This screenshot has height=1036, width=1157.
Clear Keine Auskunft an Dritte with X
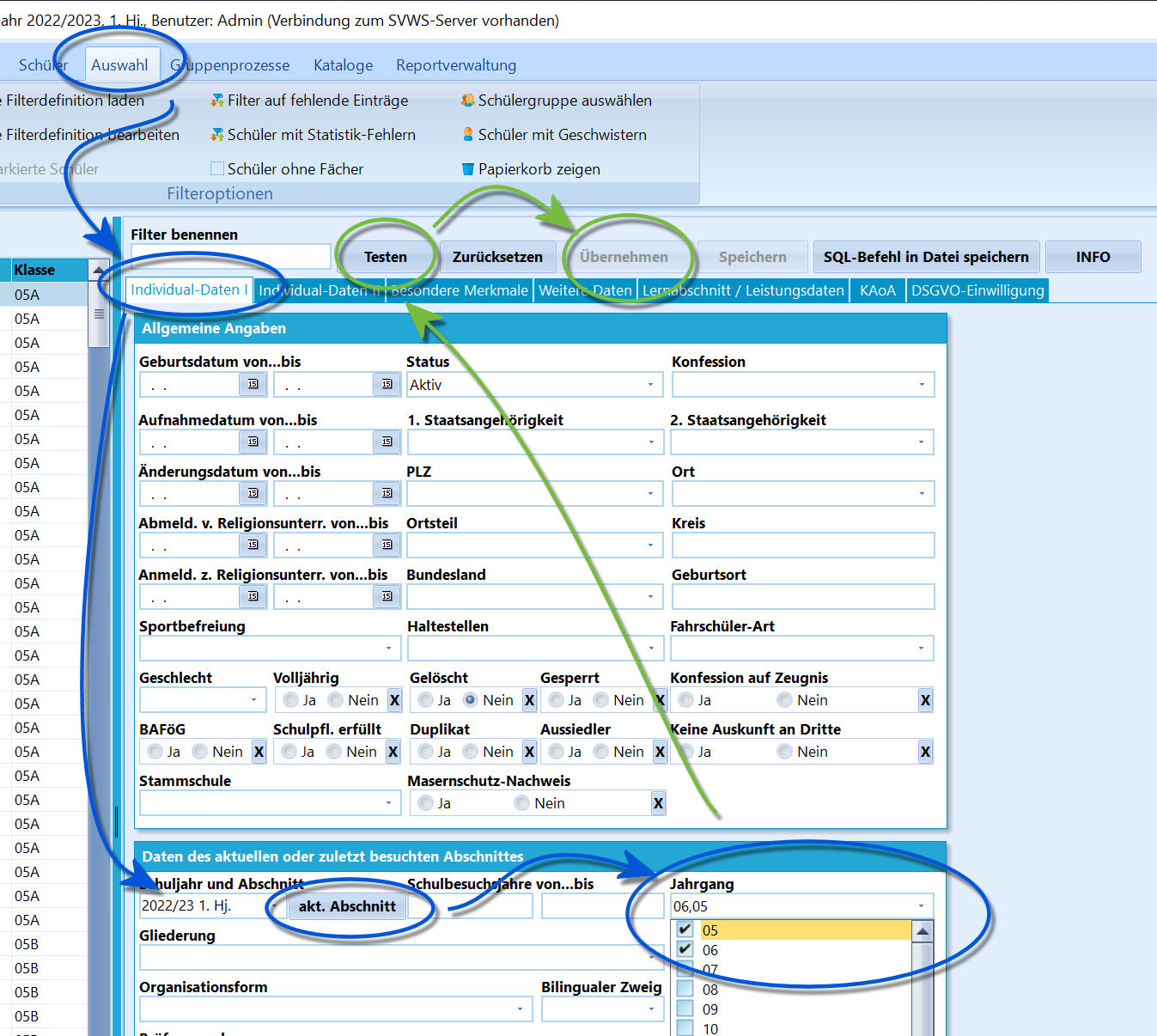pos(925,752)
